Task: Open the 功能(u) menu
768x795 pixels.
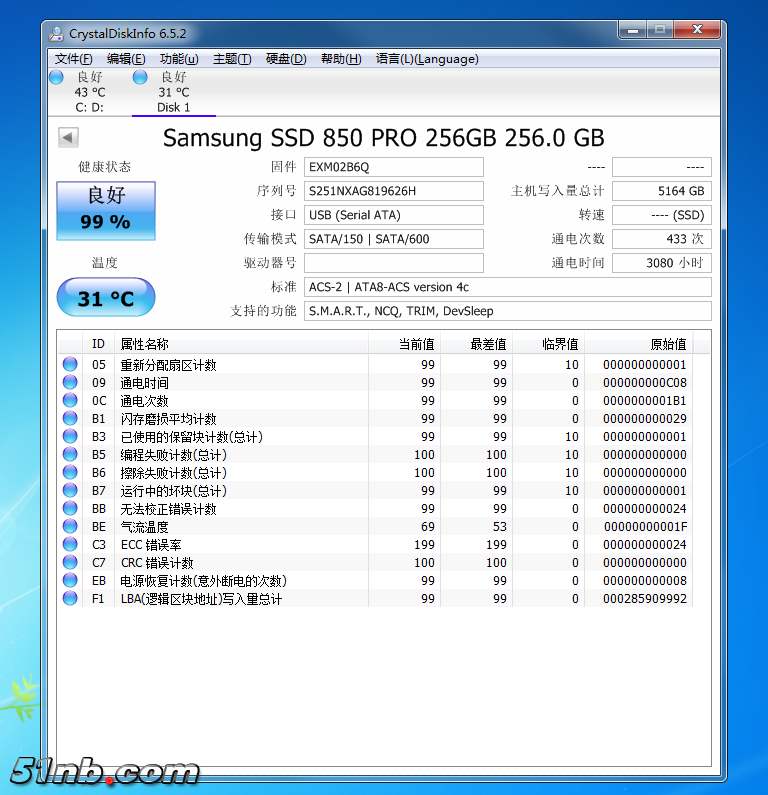Action: click(x=179, y=59)
